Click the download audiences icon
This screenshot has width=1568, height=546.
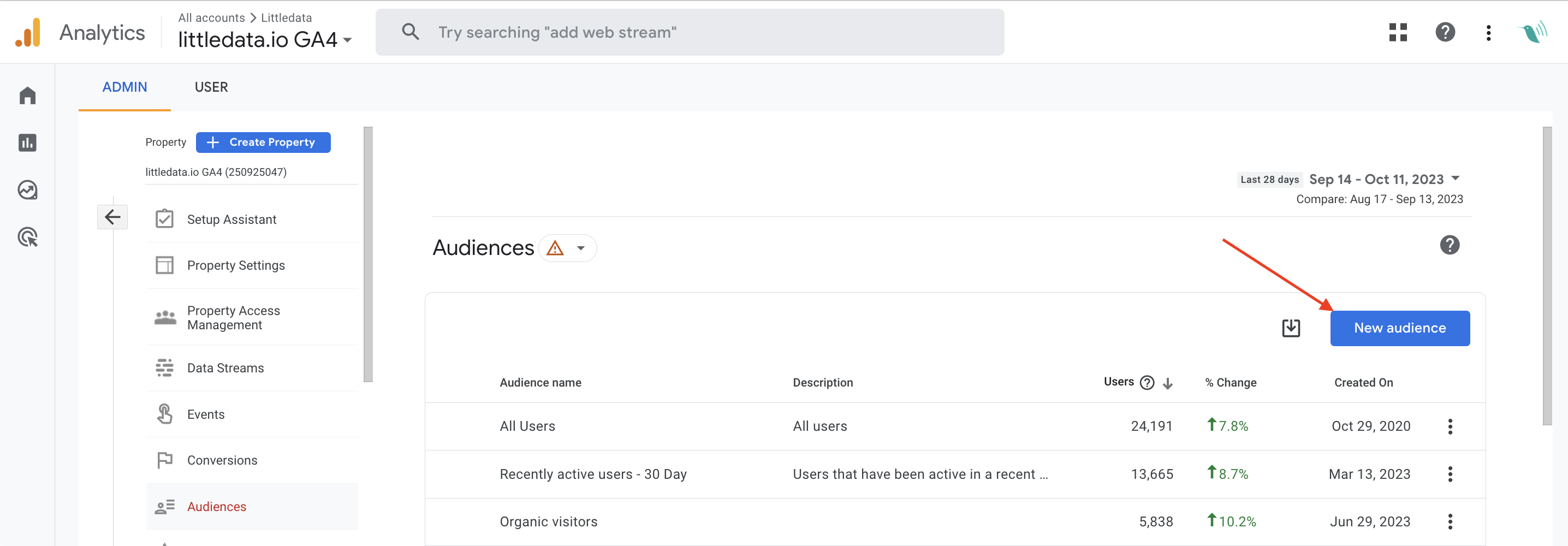pos(1291,328)
